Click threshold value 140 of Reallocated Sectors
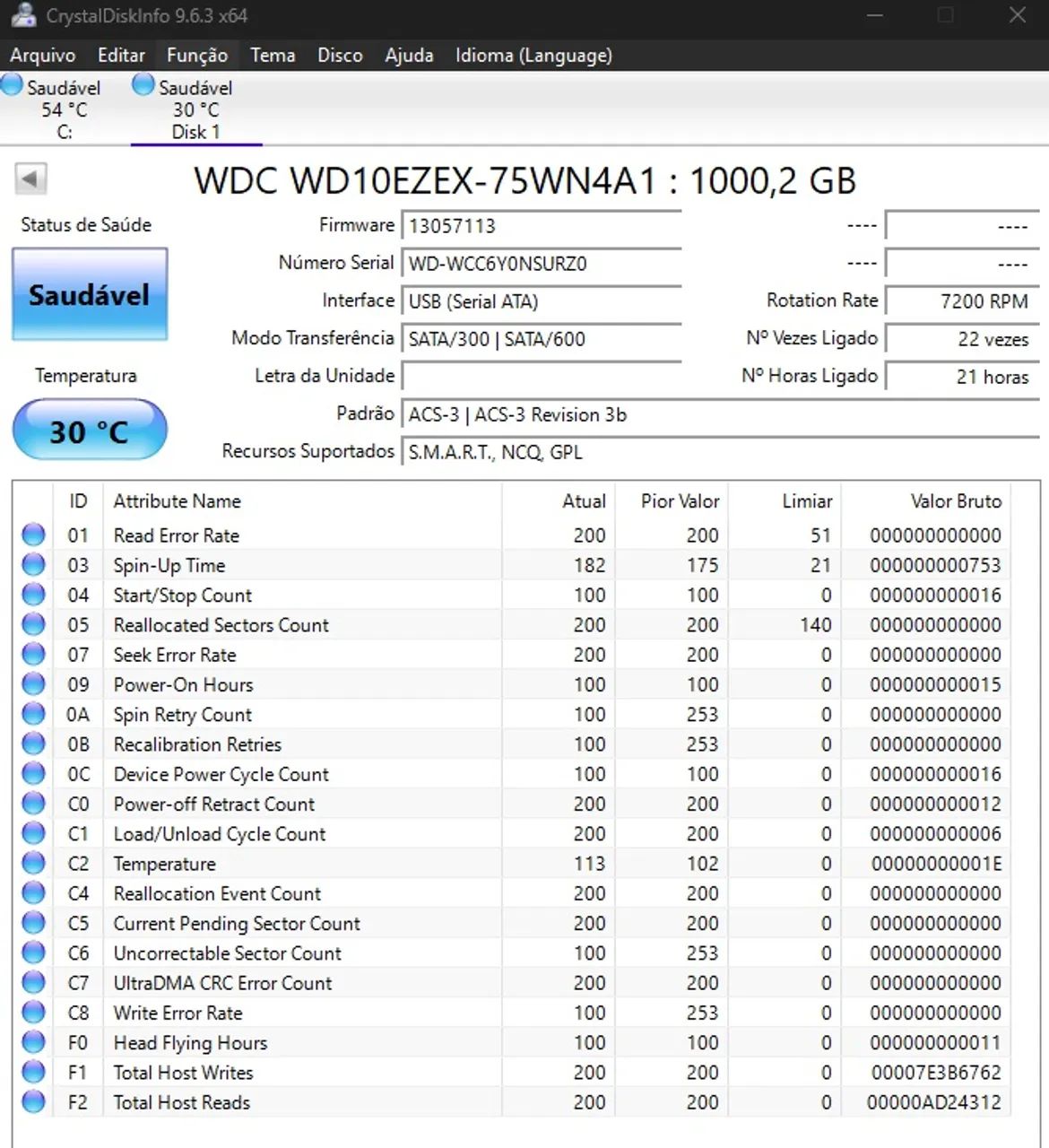This screenshot has width=1049, height=1148. pos(816,625)
